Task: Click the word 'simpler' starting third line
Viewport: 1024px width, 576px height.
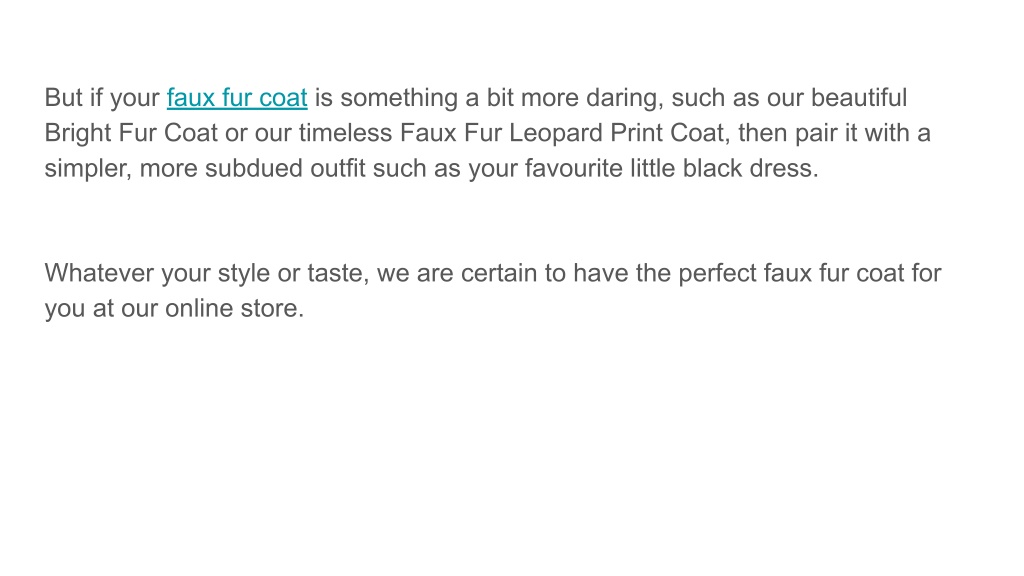Action: click(88, 168)
